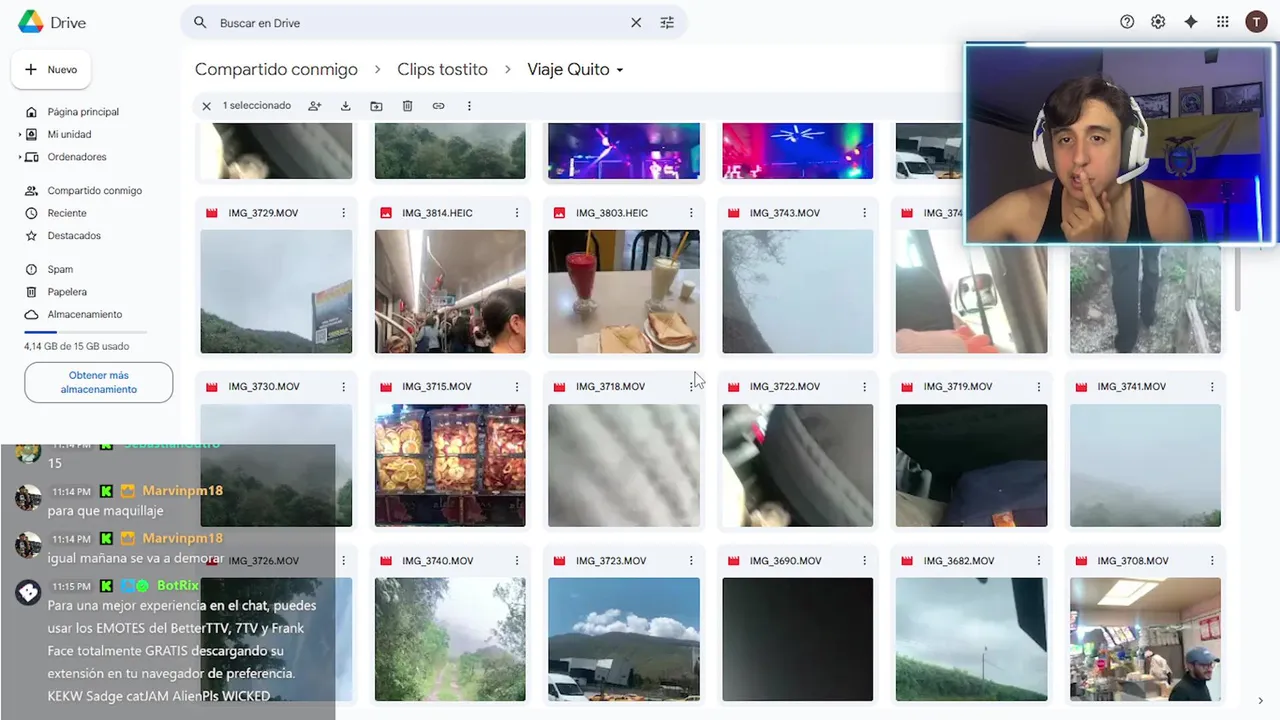Open more options for IMG_3719.MOV
The image size is (1280, 720).
coord(1039,387)
